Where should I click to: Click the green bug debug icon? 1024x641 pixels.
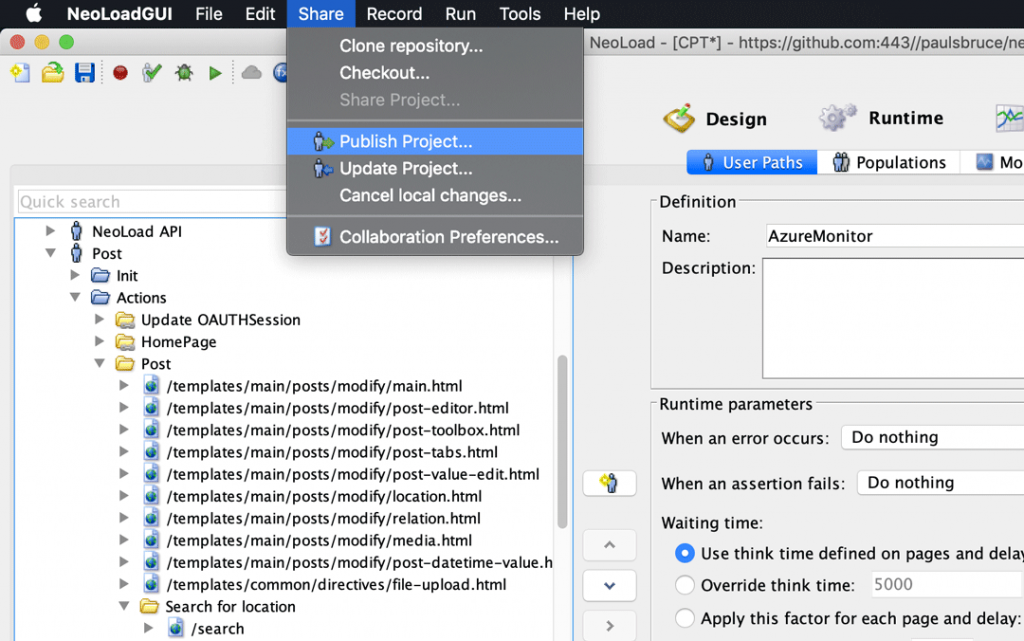[x=184, y=72]
